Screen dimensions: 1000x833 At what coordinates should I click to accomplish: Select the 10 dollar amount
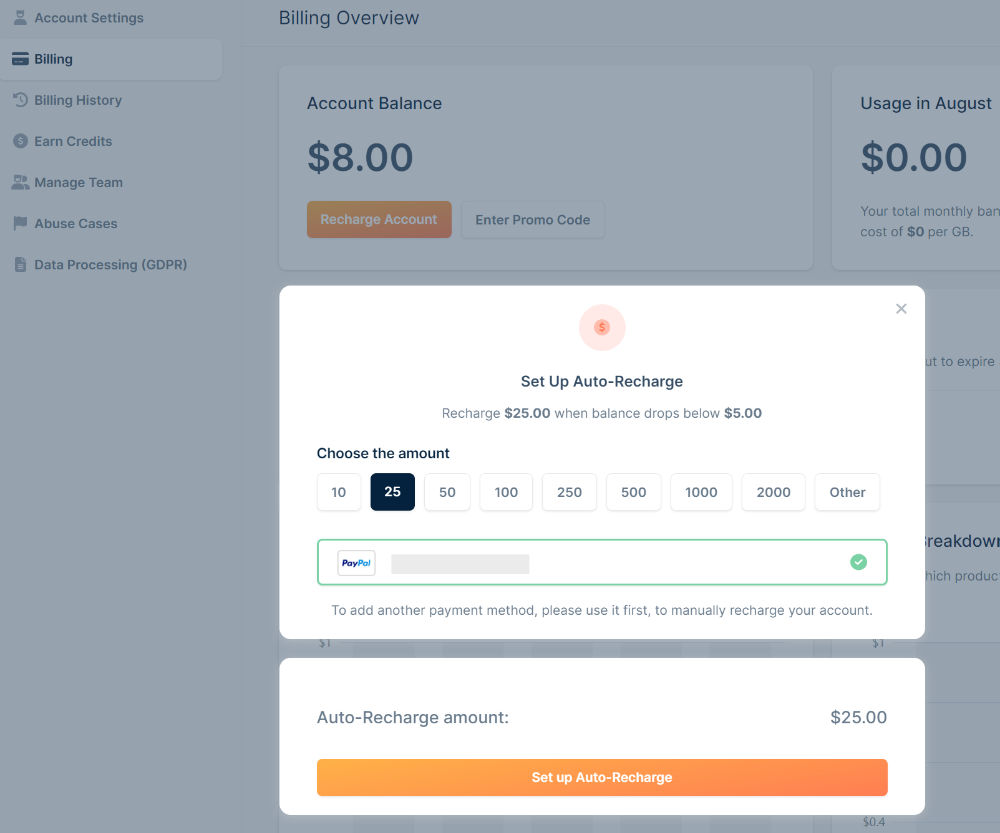click(339, 492)
